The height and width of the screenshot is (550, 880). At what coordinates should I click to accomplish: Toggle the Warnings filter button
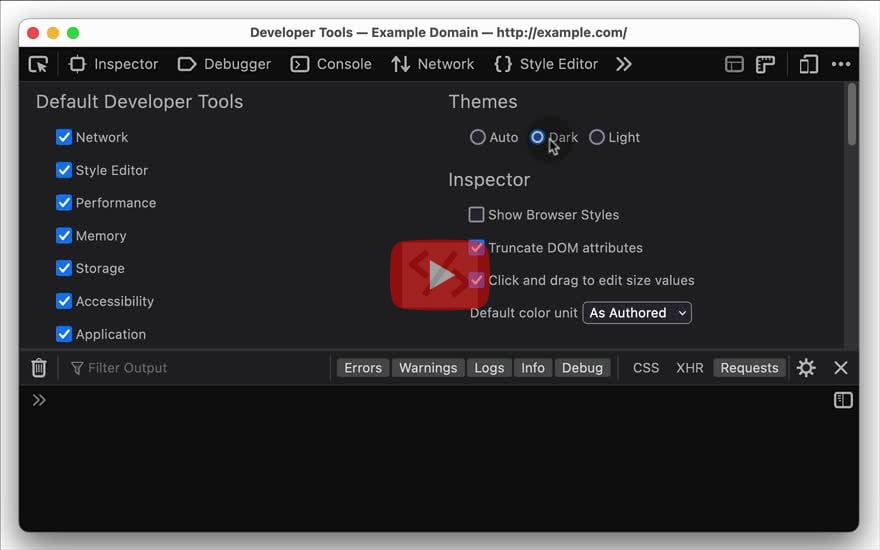[x=428, y=368]
